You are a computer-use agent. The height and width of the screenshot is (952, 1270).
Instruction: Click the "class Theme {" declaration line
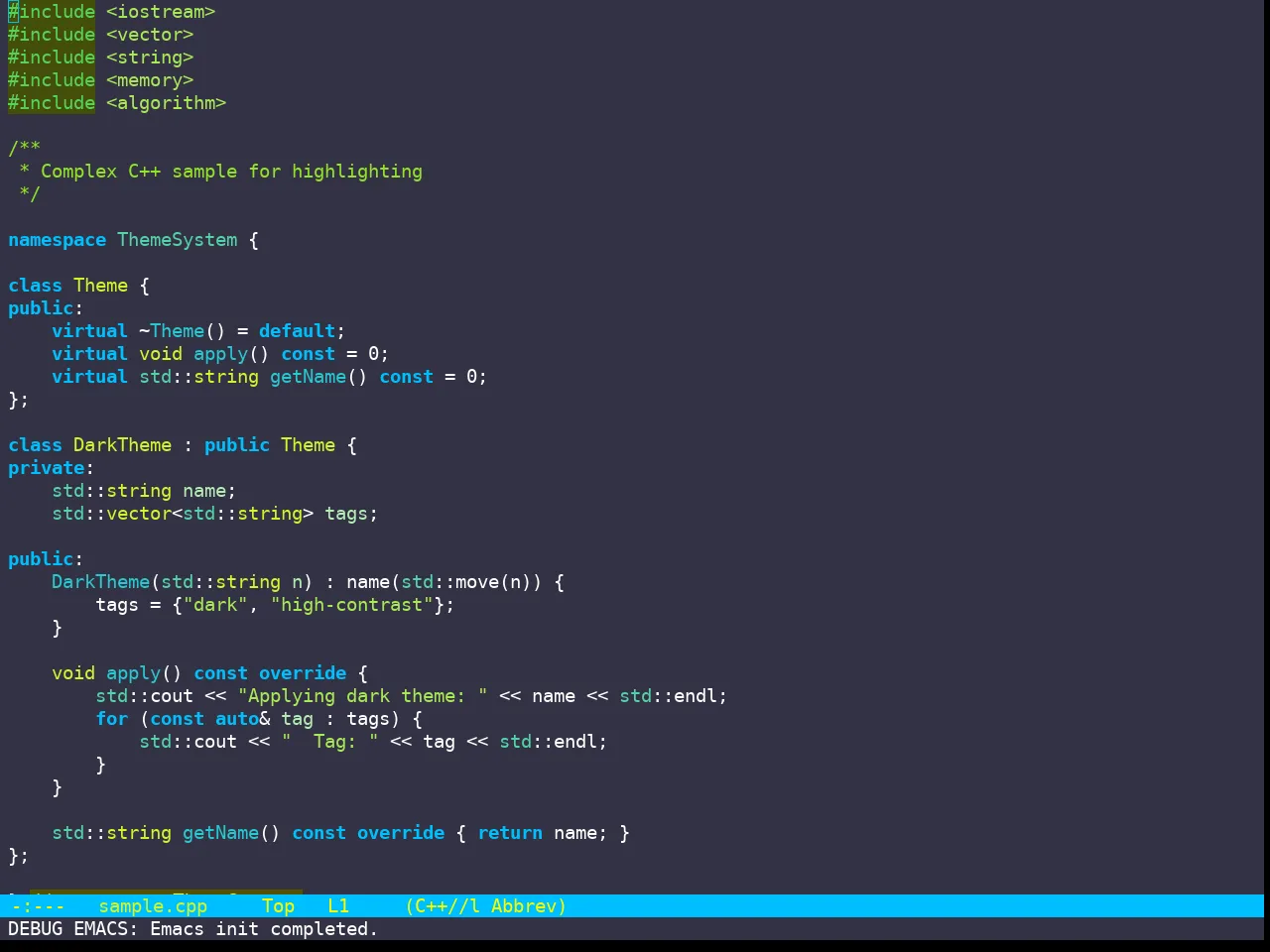78,286
